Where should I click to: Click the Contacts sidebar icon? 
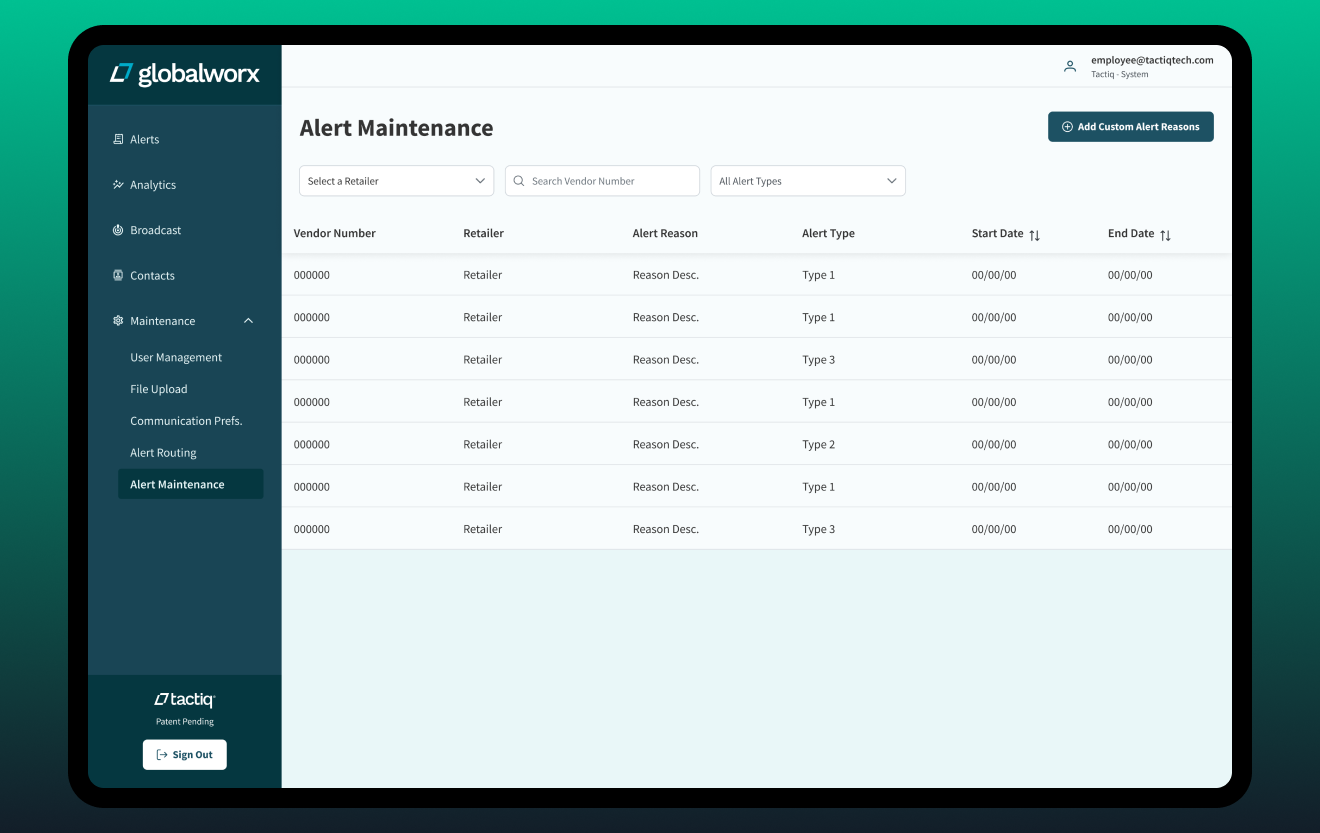tap(118, 275)
